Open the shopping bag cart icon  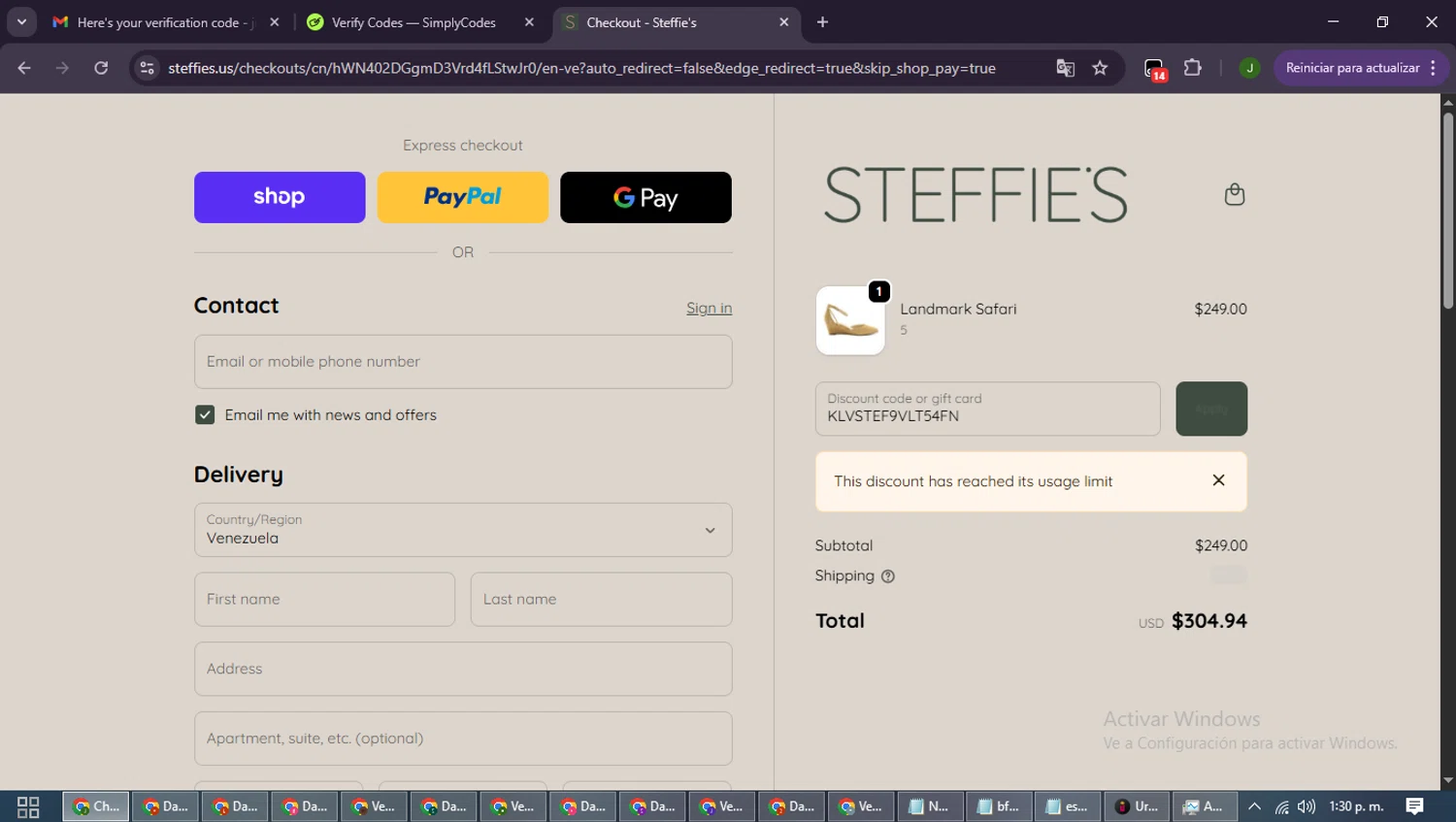[x=1234, y=194]
